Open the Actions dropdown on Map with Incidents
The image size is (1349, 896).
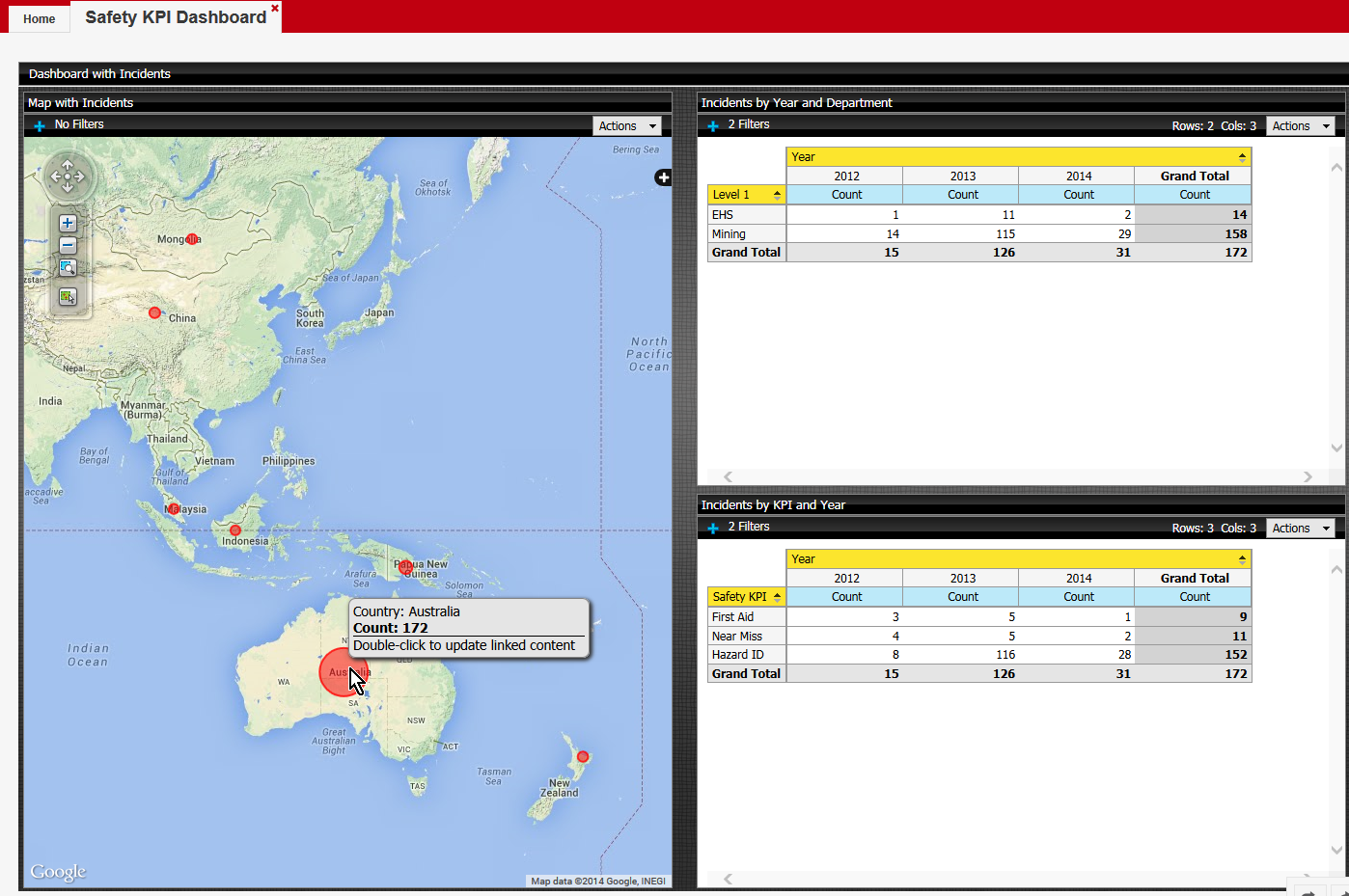click(x=628, y=125)
